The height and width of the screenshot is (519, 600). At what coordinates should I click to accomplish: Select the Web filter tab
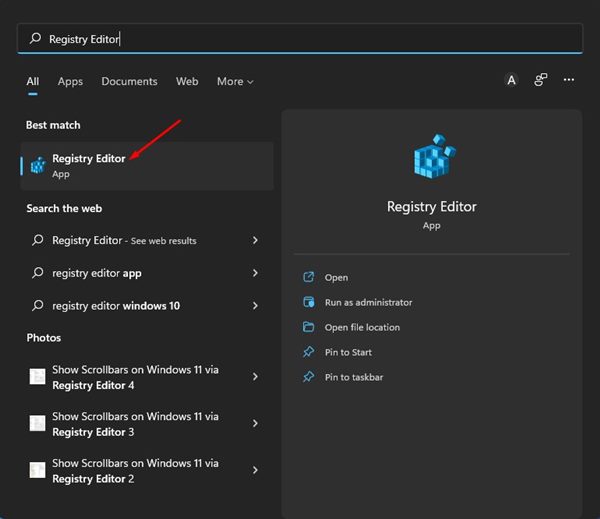coord(187,82)
